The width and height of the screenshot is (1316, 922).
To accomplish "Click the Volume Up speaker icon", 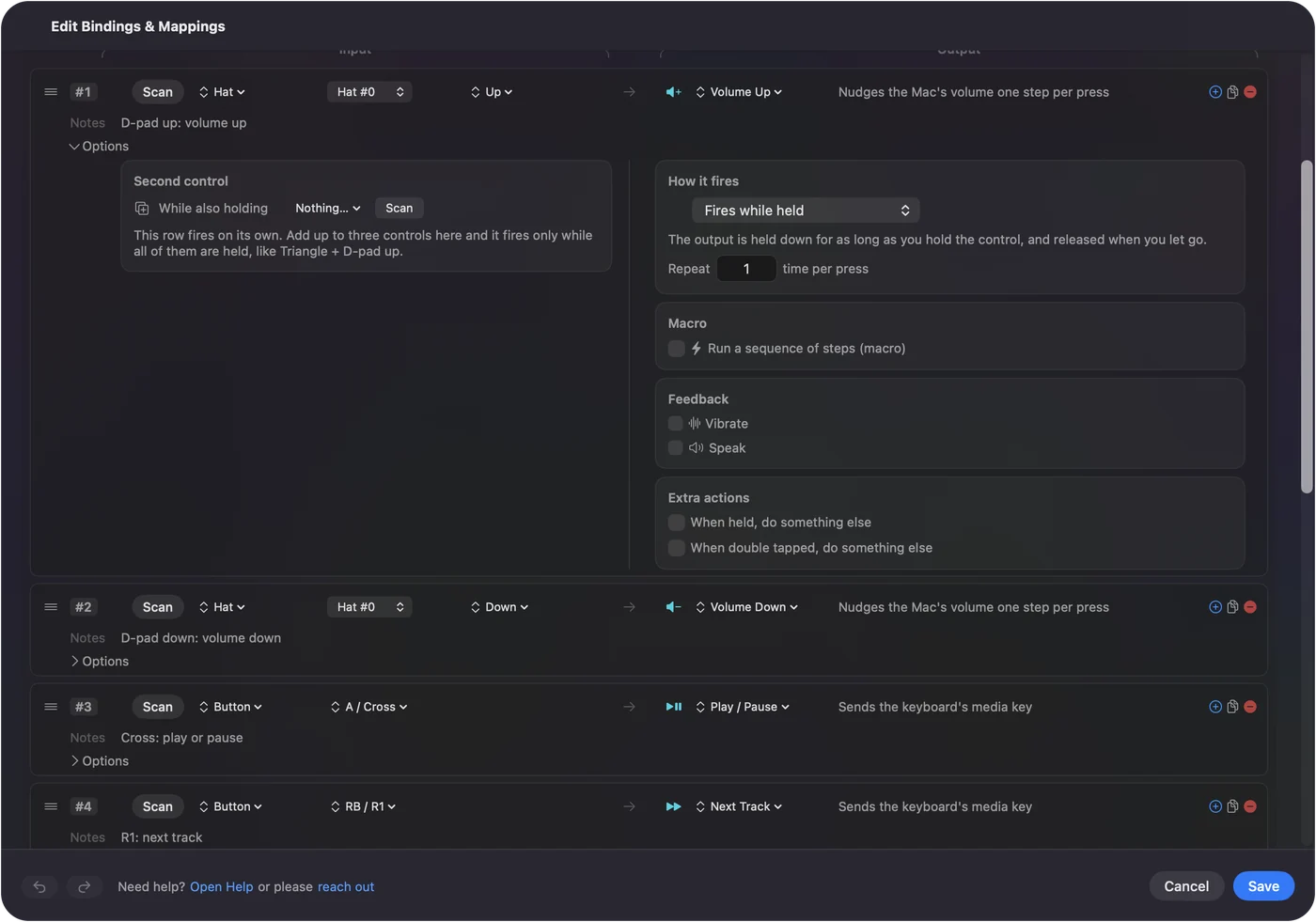I will [x=674, y=92].
